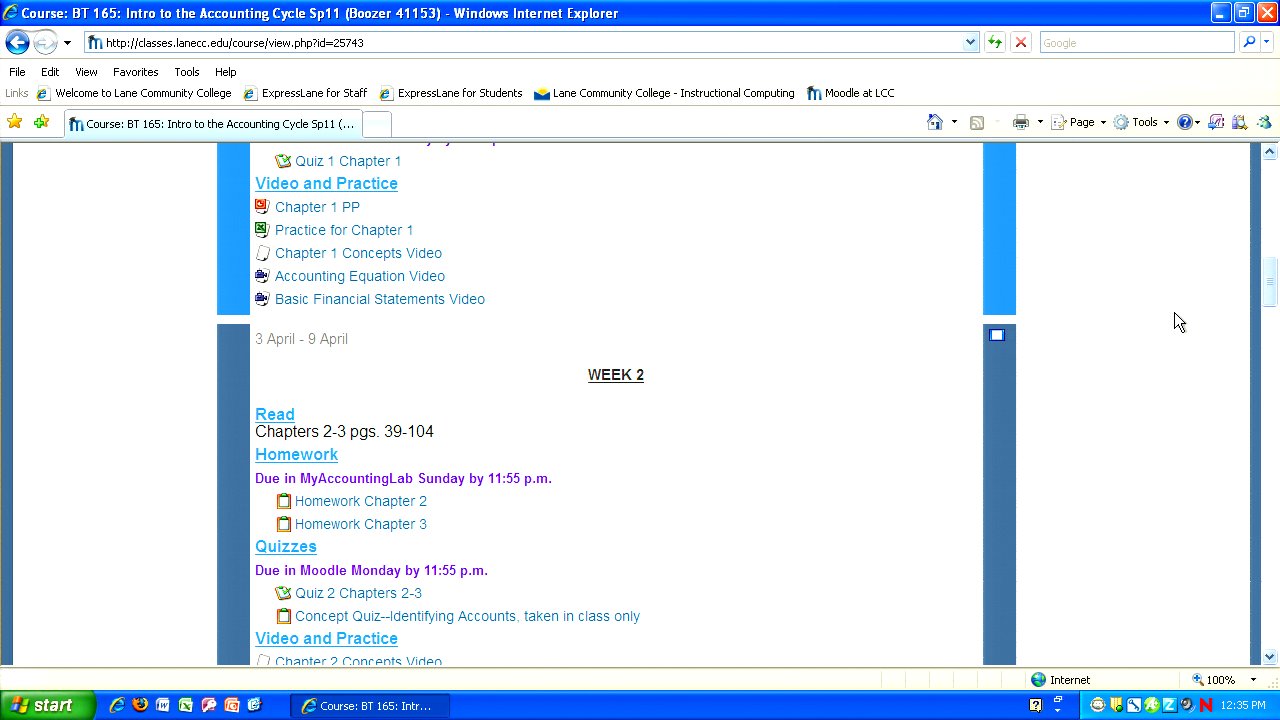The width and height of the screenshot is (1280, 720).
Task: Click the Refresh page icon
Action: point(994,42)
